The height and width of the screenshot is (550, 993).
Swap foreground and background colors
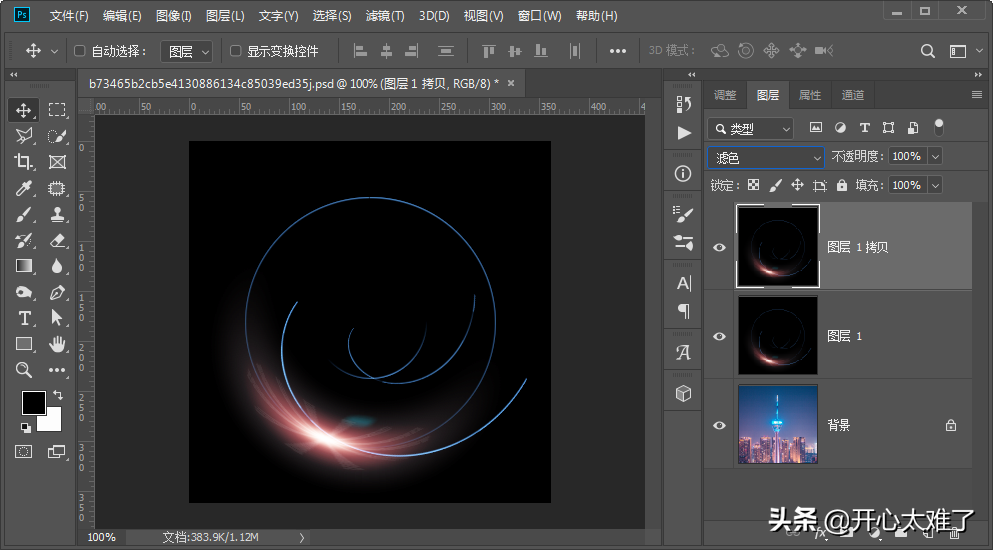coord(58,395)
